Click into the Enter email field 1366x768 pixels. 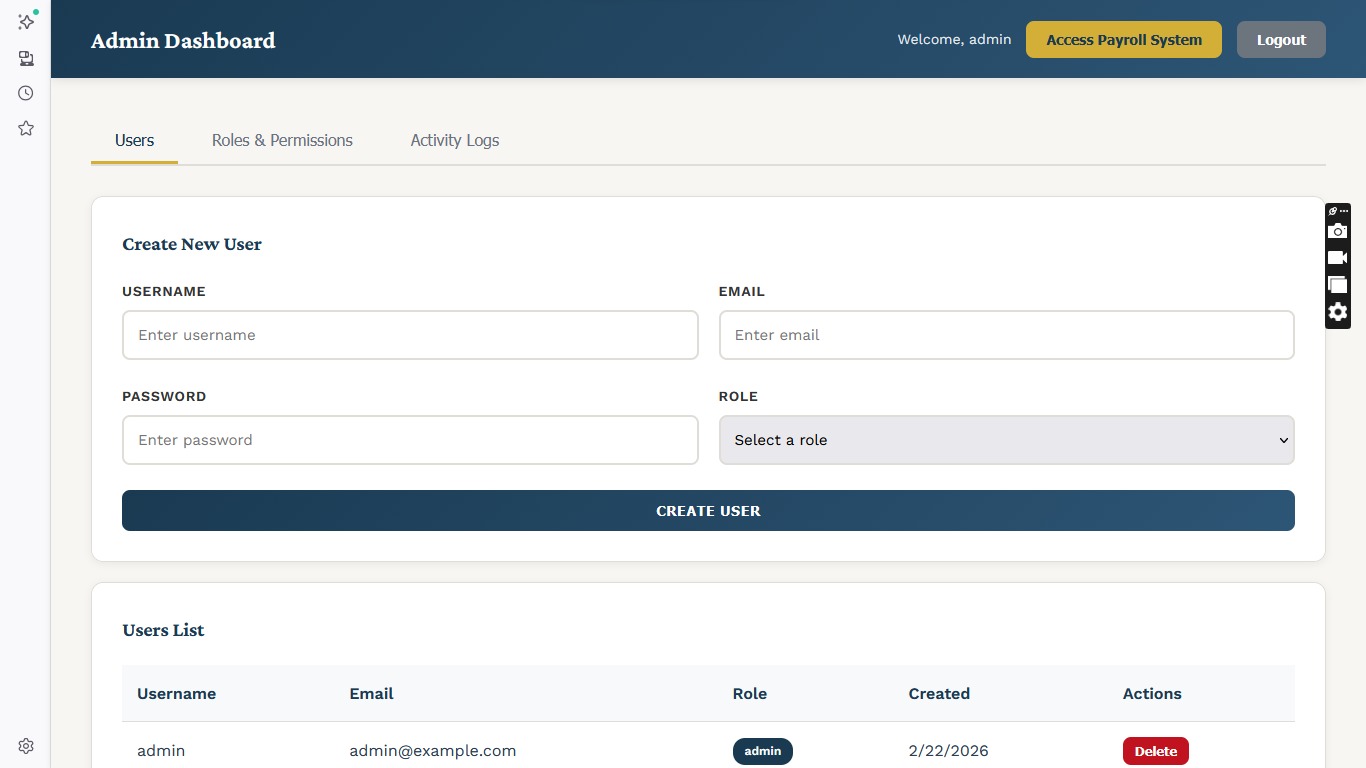tap(1006, 335)
